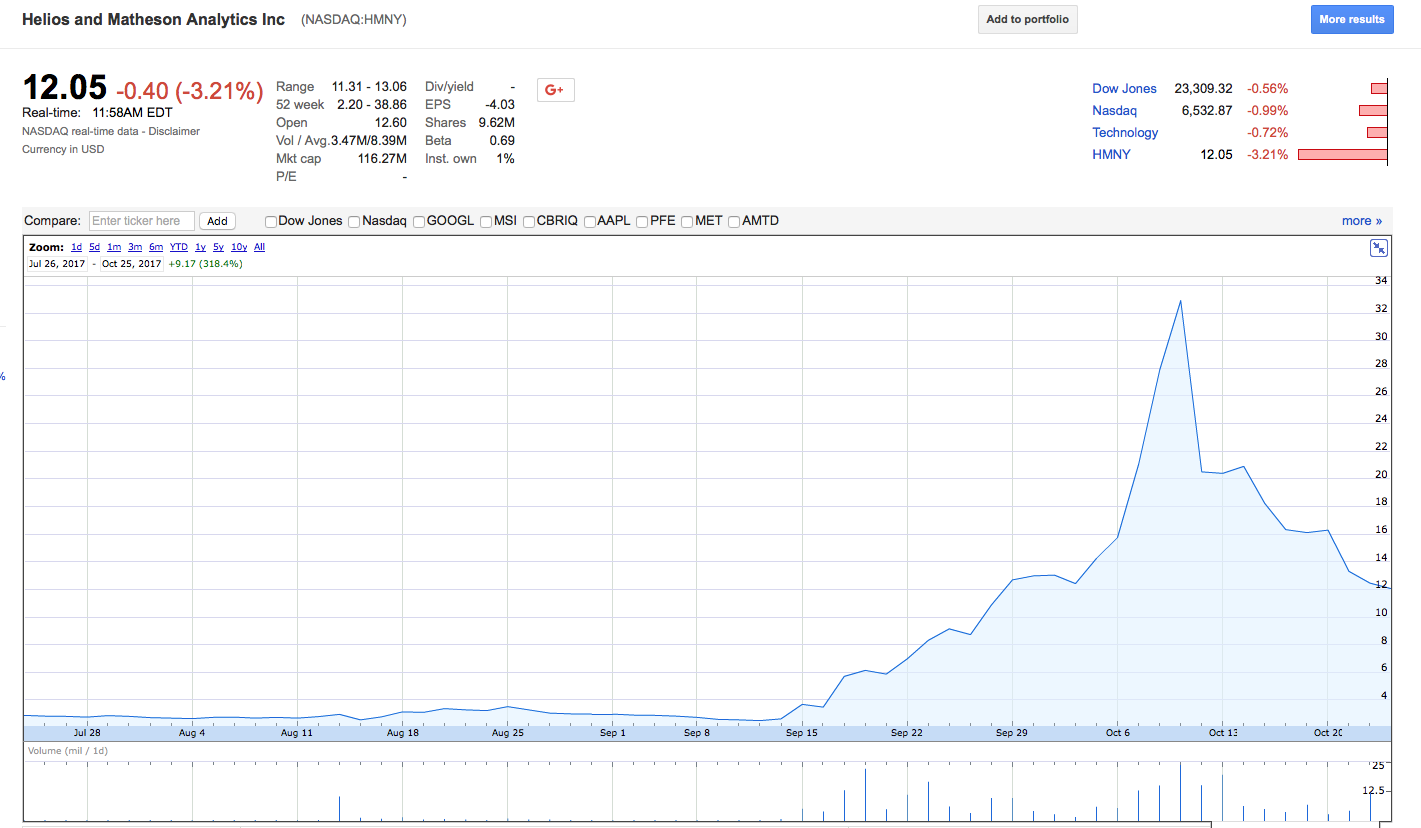Set chart zoom to 1d
Image resolution: width=1421 pixels, height=828 pixels.
pyautogui.click(x=77, y=247)
